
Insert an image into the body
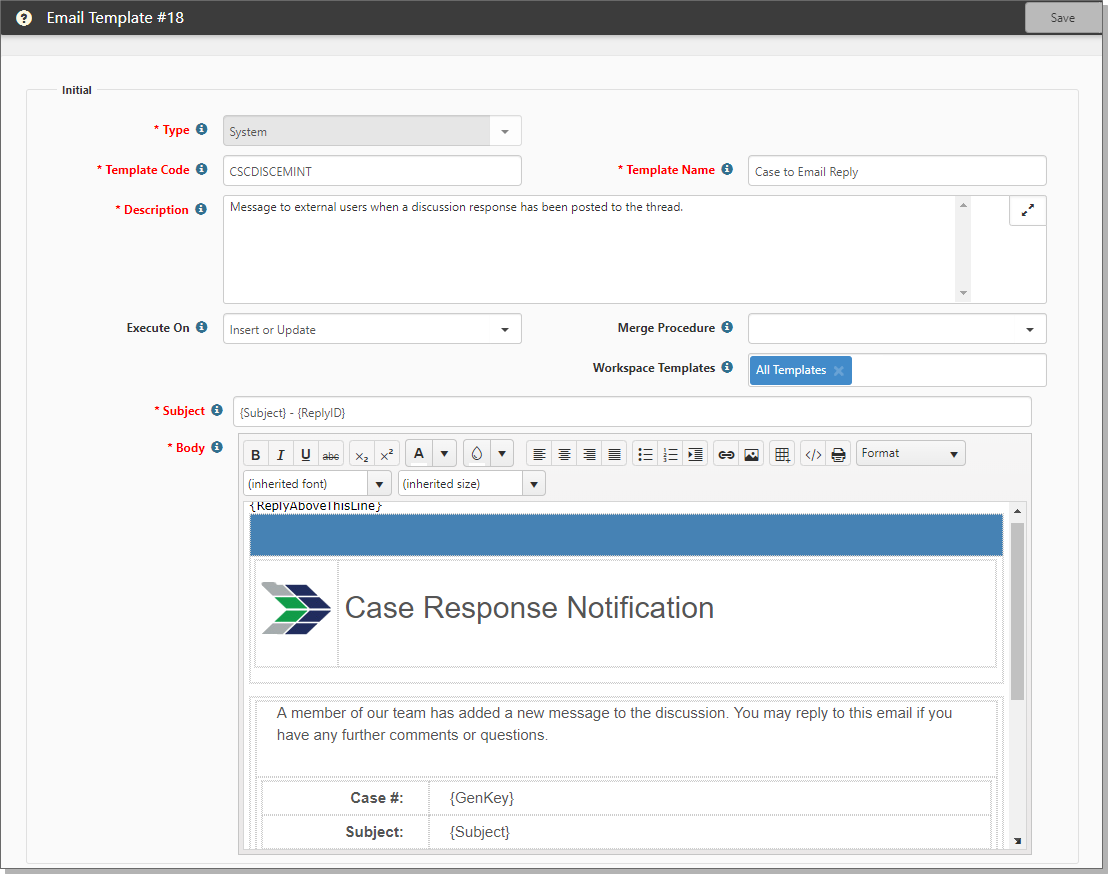[751, 454]
